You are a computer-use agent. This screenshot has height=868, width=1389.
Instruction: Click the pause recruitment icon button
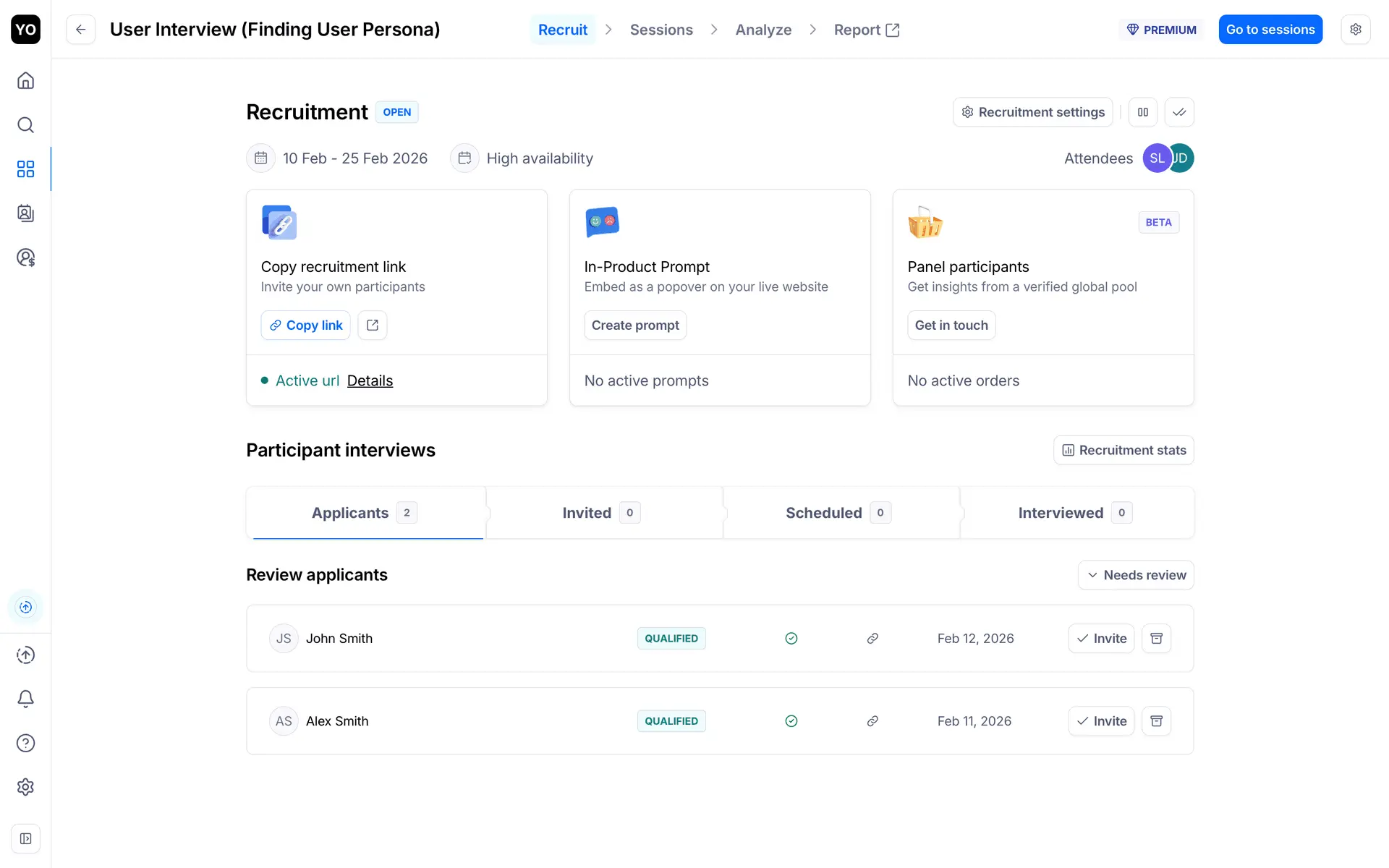(1143, 112)
